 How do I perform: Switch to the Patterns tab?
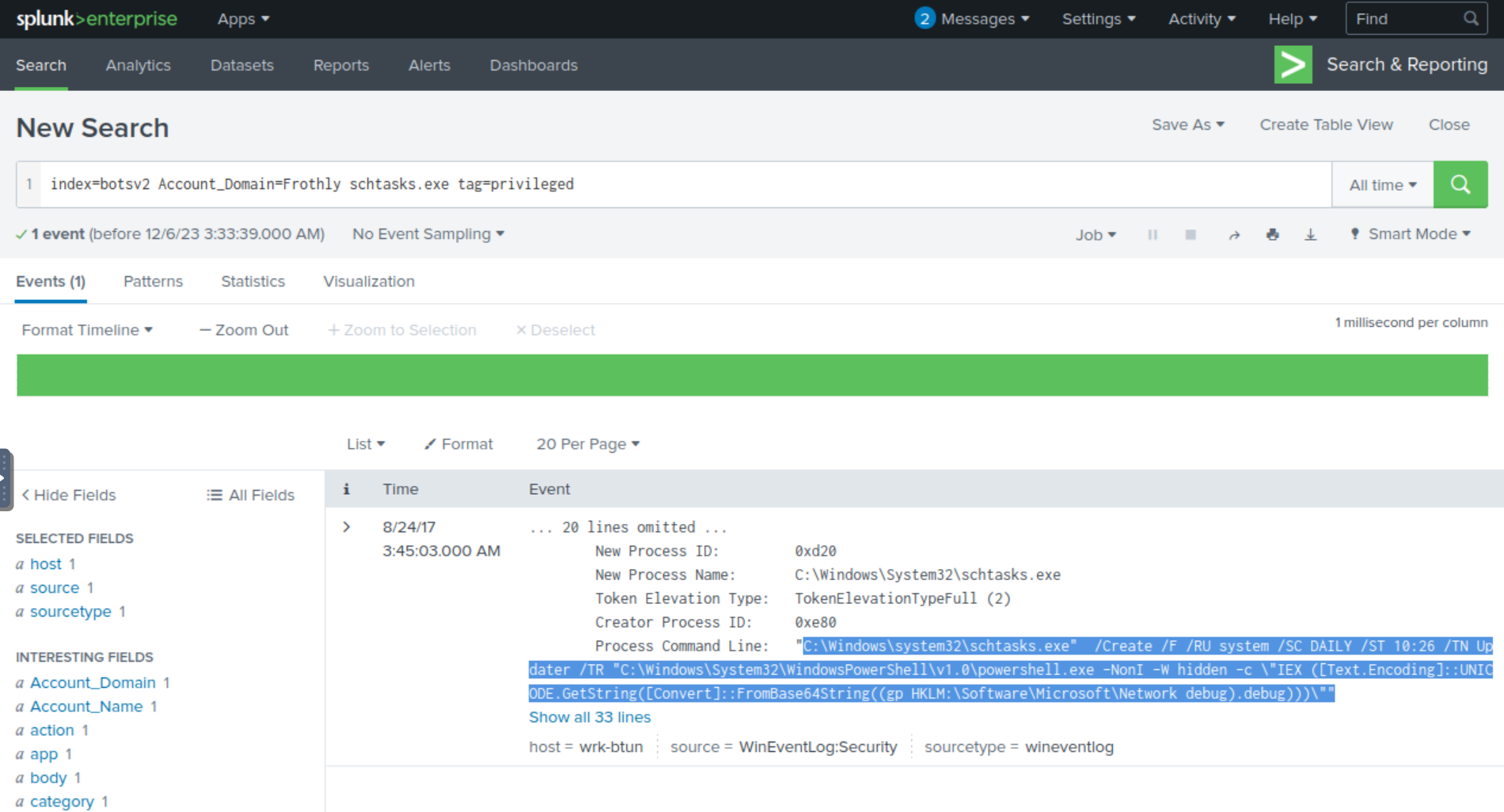tap(153, 282)
